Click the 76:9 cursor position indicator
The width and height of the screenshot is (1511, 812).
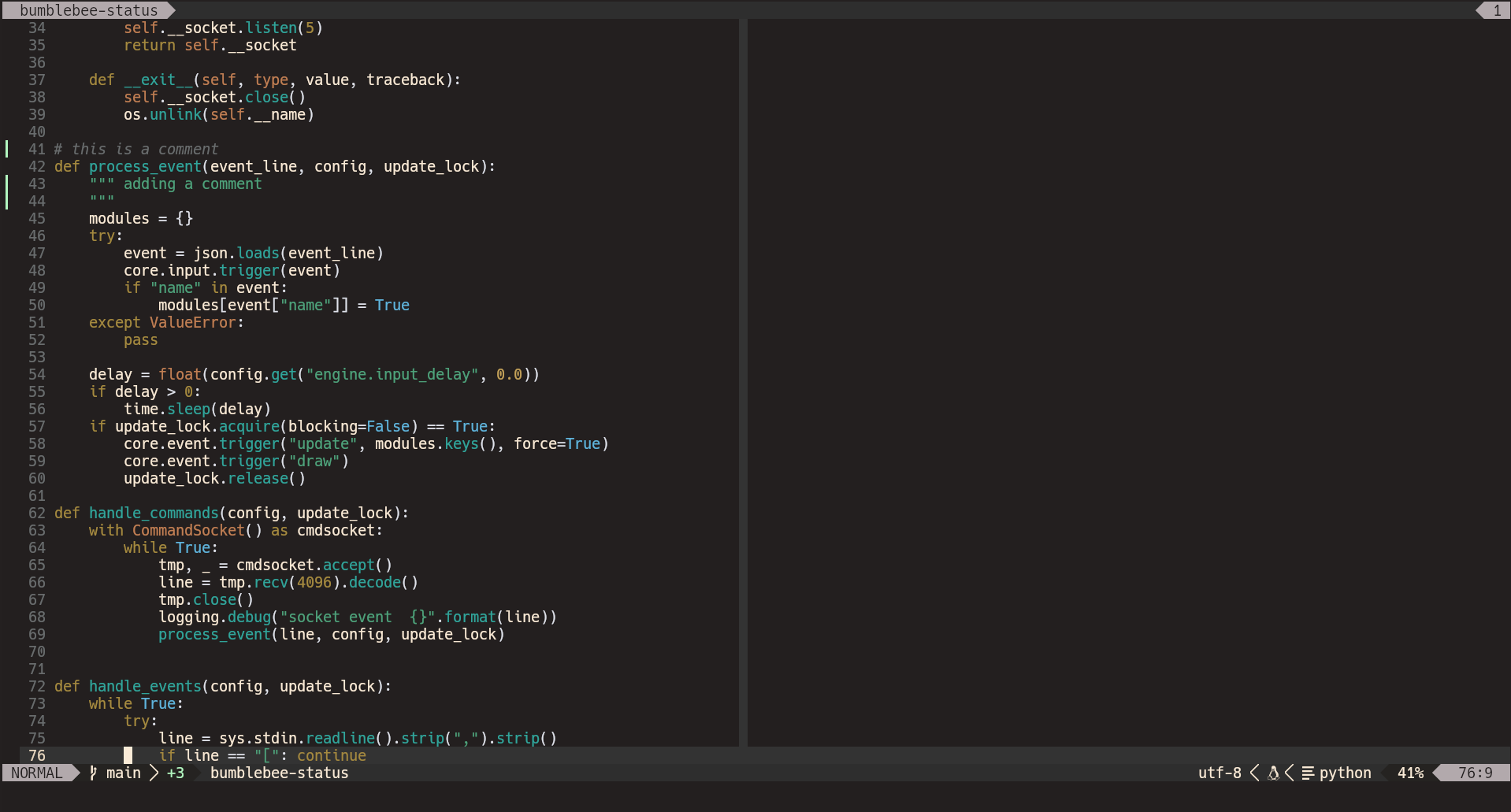point(1475,773)
